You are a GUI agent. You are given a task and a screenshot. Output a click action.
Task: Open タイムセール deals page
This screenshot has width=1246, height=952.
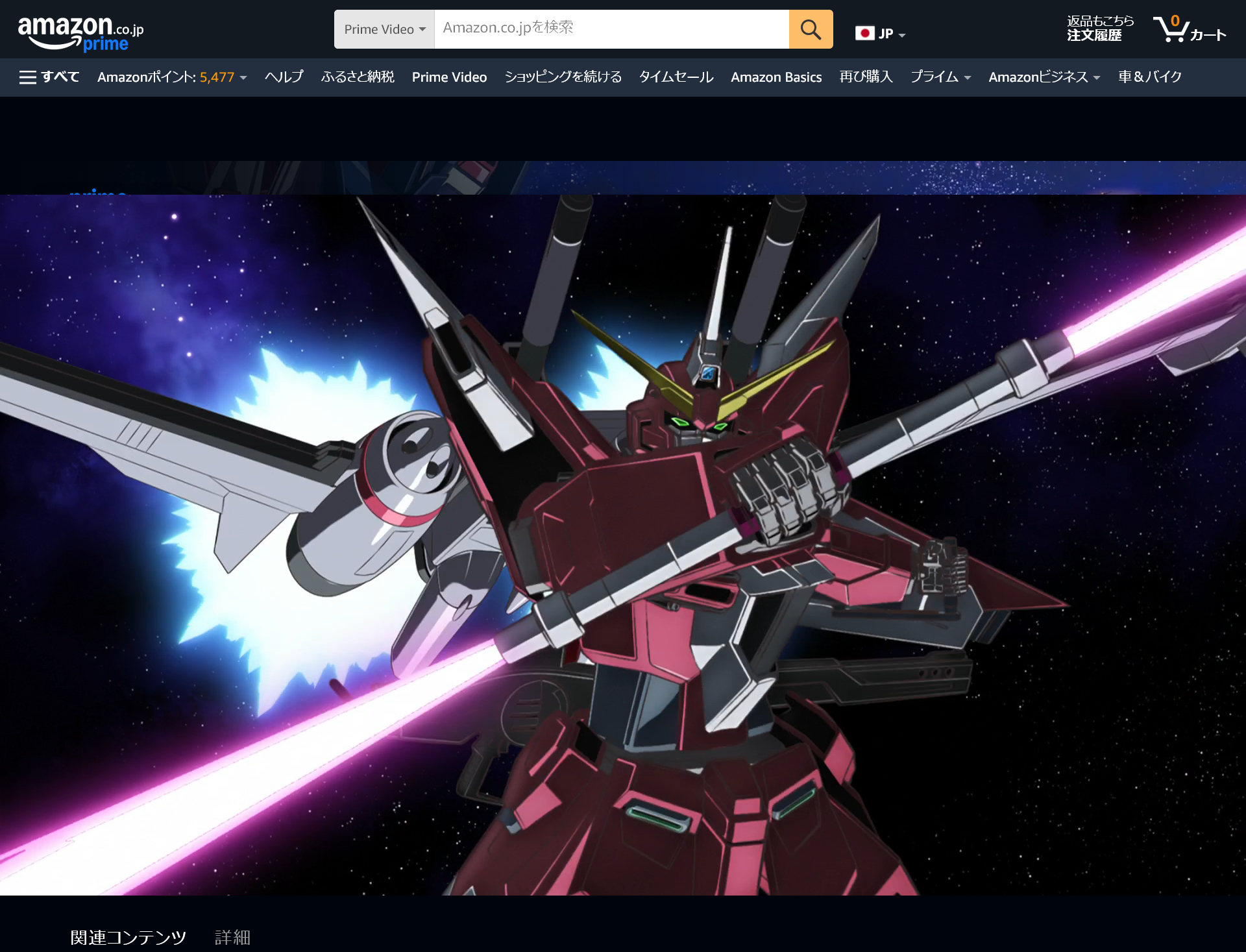coord(676,77)
